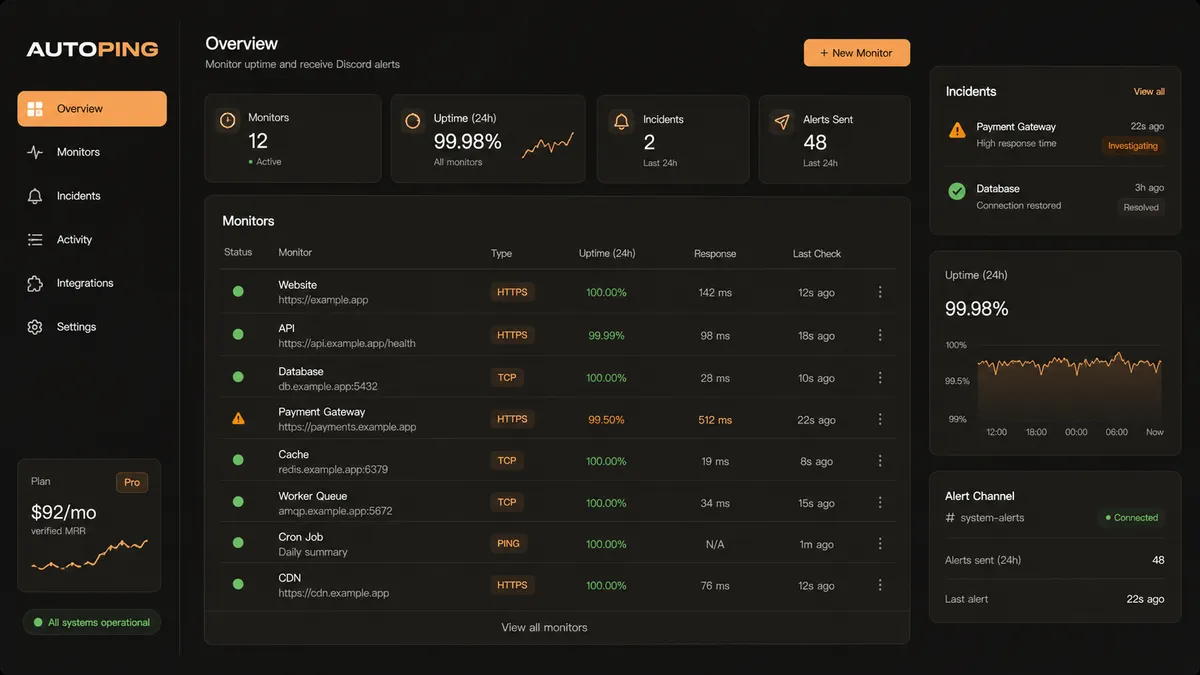
Task: Click the N/A response for Cron Job
Action: click(715, 545)
